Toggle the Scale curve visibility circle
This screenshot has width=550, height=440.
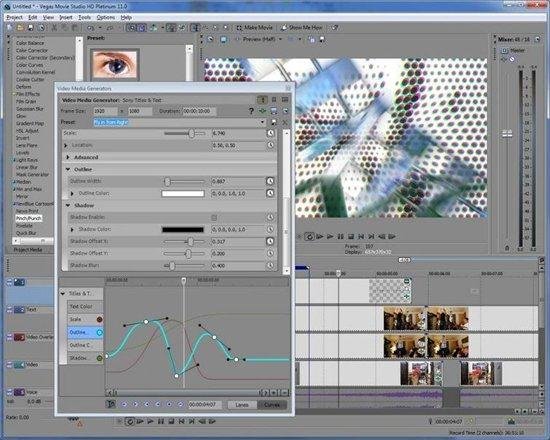tap(100, 319)
